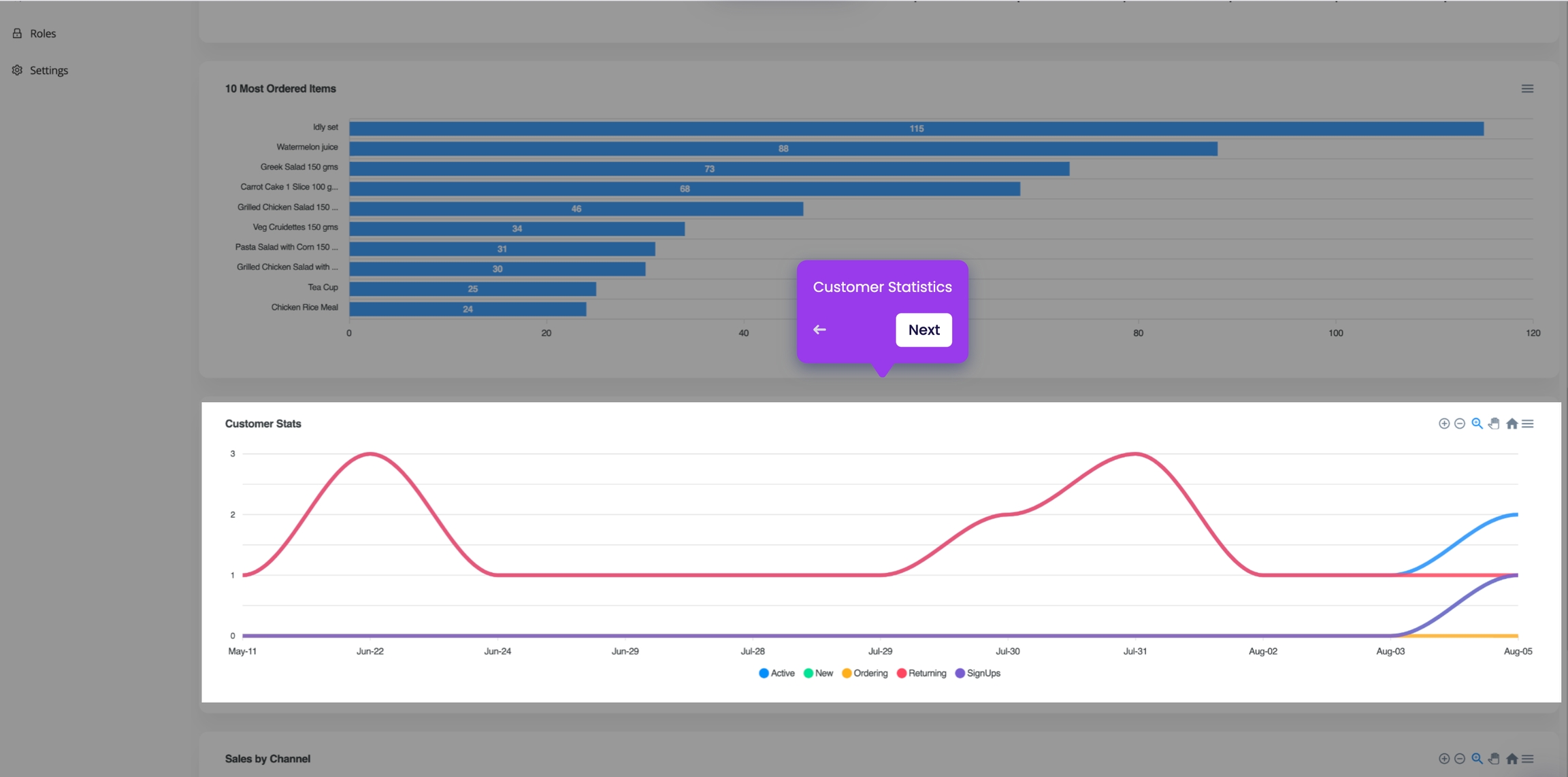
Task: Go back using tour tooltip arrow
Action: pos(819,330)
